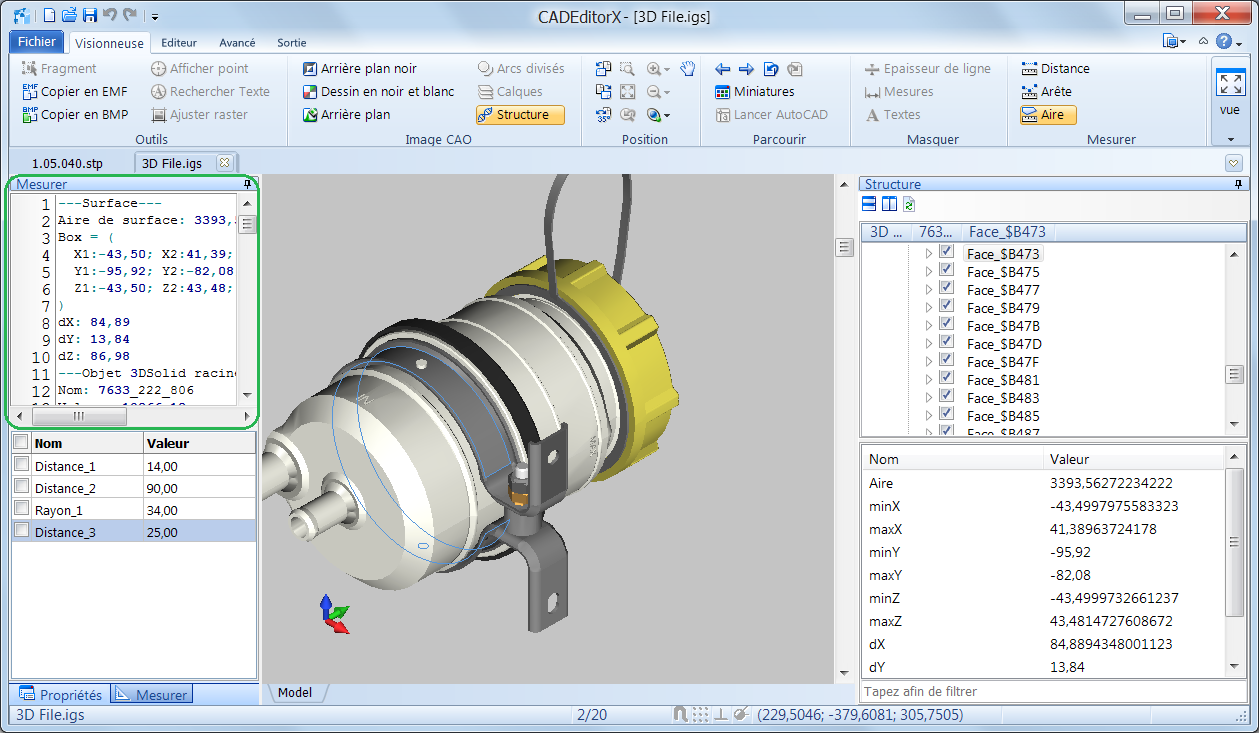This screenshot has width=1259, height=733.
Task: Tick the Rayon_1 checkbox
Action: coord(21,509)
